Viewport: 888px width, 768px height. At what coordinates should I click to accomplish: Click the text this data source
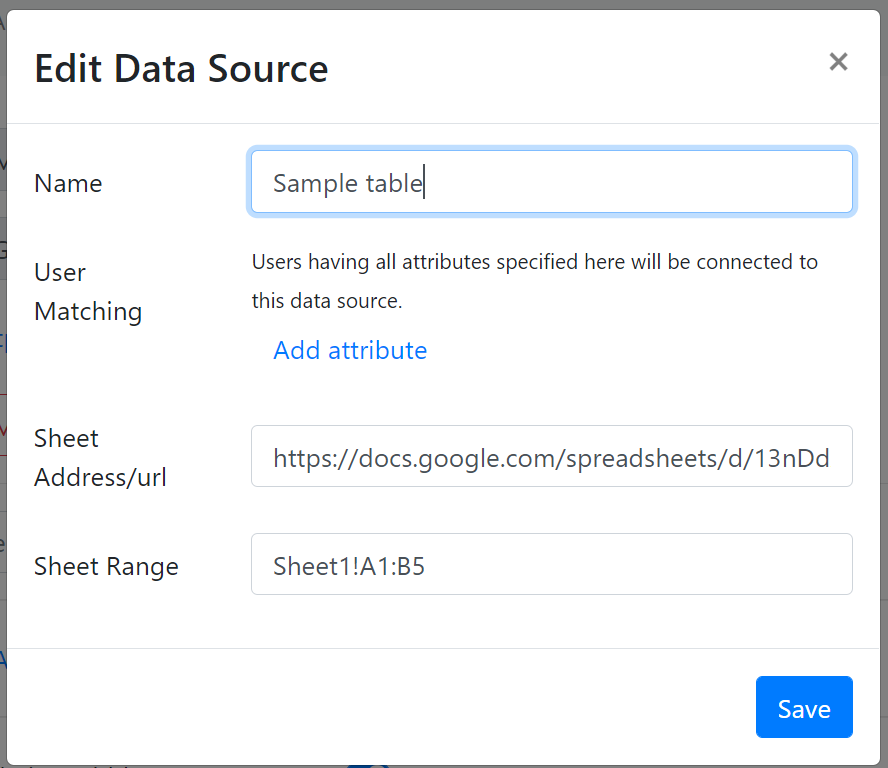[327, 301]
